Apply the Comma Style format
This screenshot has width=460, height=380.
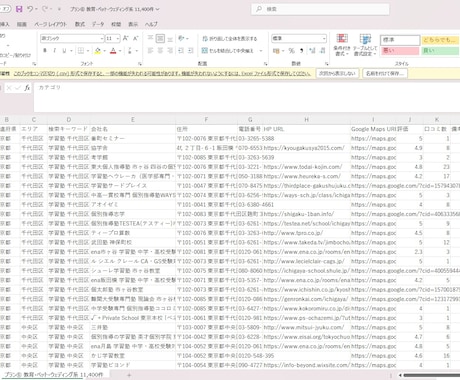click(x=302, y=51)
